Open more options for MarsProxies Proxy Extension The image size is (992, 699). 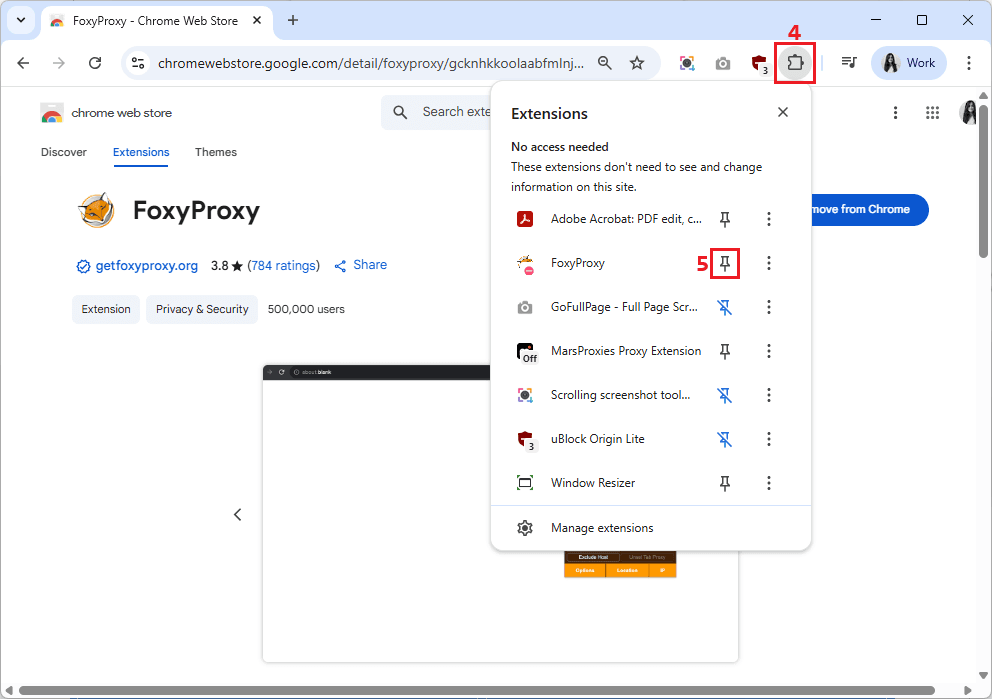[x=769, y=351]
